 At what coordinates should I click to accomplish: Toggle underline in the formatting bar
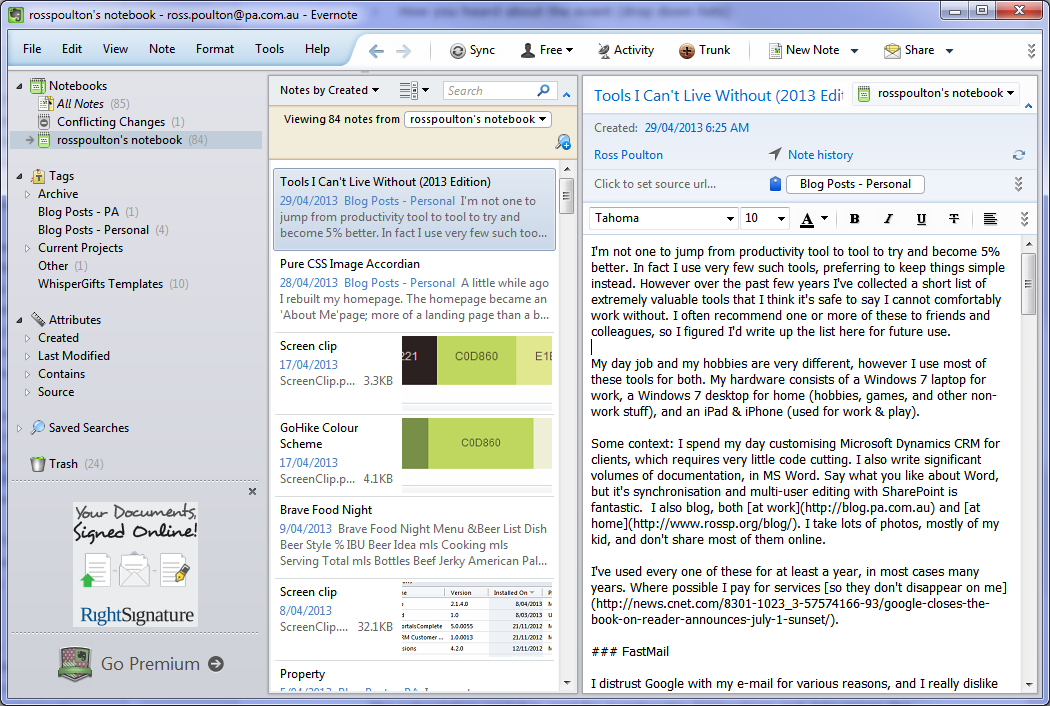click(x=921, y=218)
